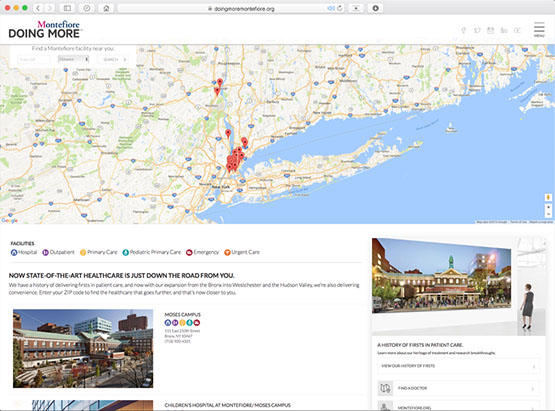Toggle the Safari sidebar button
This screenshot has width=555, height=411.
click(67, 8)
